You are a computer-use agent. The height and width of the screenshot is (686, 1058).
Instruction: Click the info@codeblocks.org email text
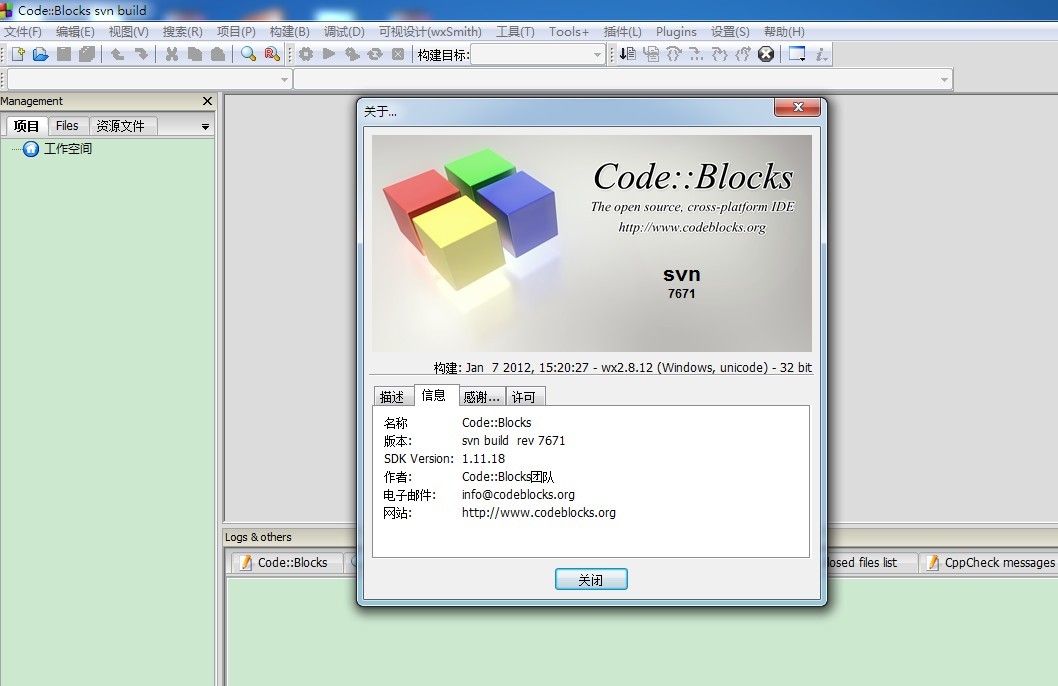point(518,494)
